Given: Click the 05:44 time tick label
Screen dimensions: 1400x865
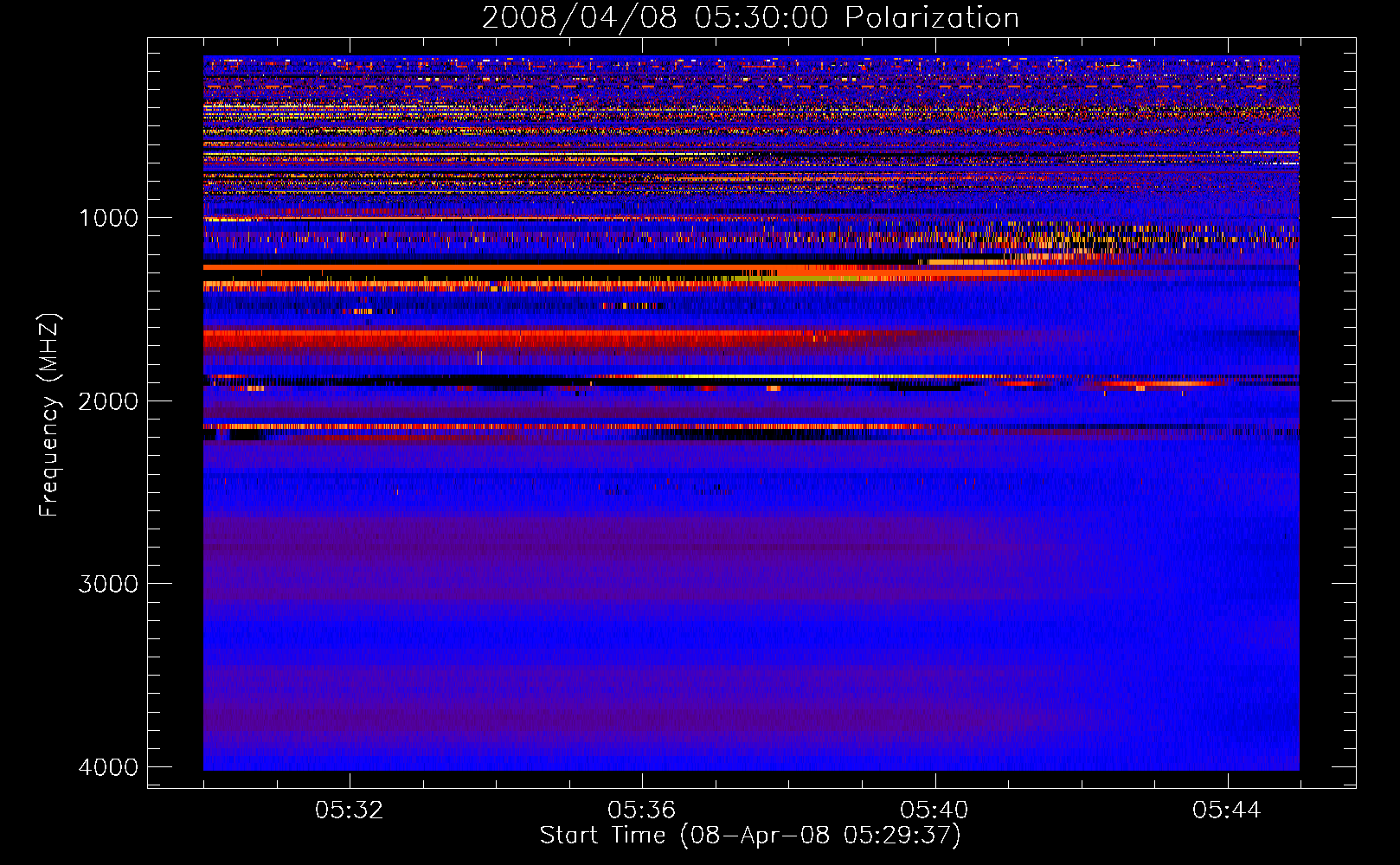Looking at the screenshot, I should coord(1227,811).
